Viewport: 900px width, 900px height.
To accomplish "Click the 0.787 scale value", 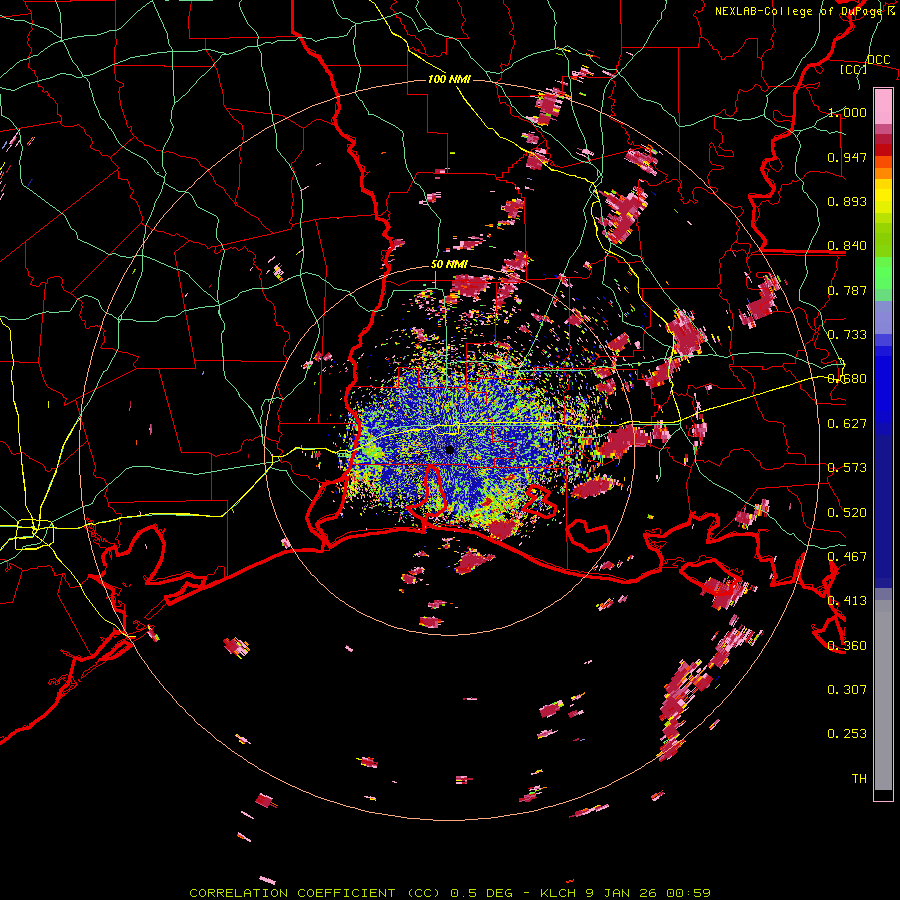I will (x=847, y=290).
